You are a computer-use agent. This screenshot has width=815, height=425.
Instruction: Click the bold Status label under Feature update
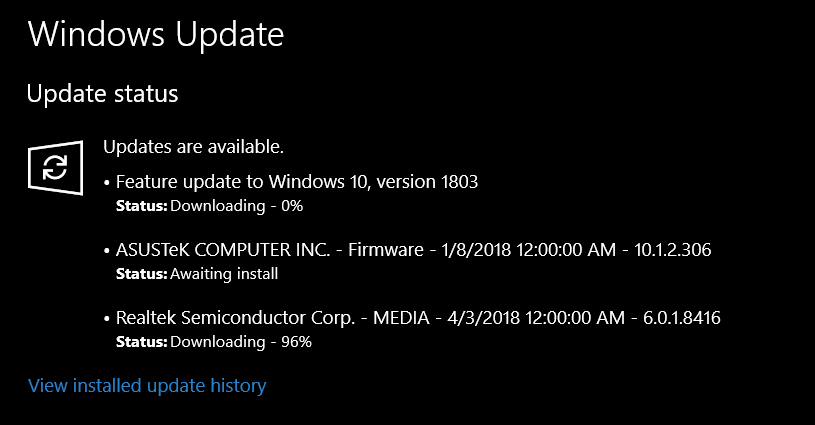(141, 206)
